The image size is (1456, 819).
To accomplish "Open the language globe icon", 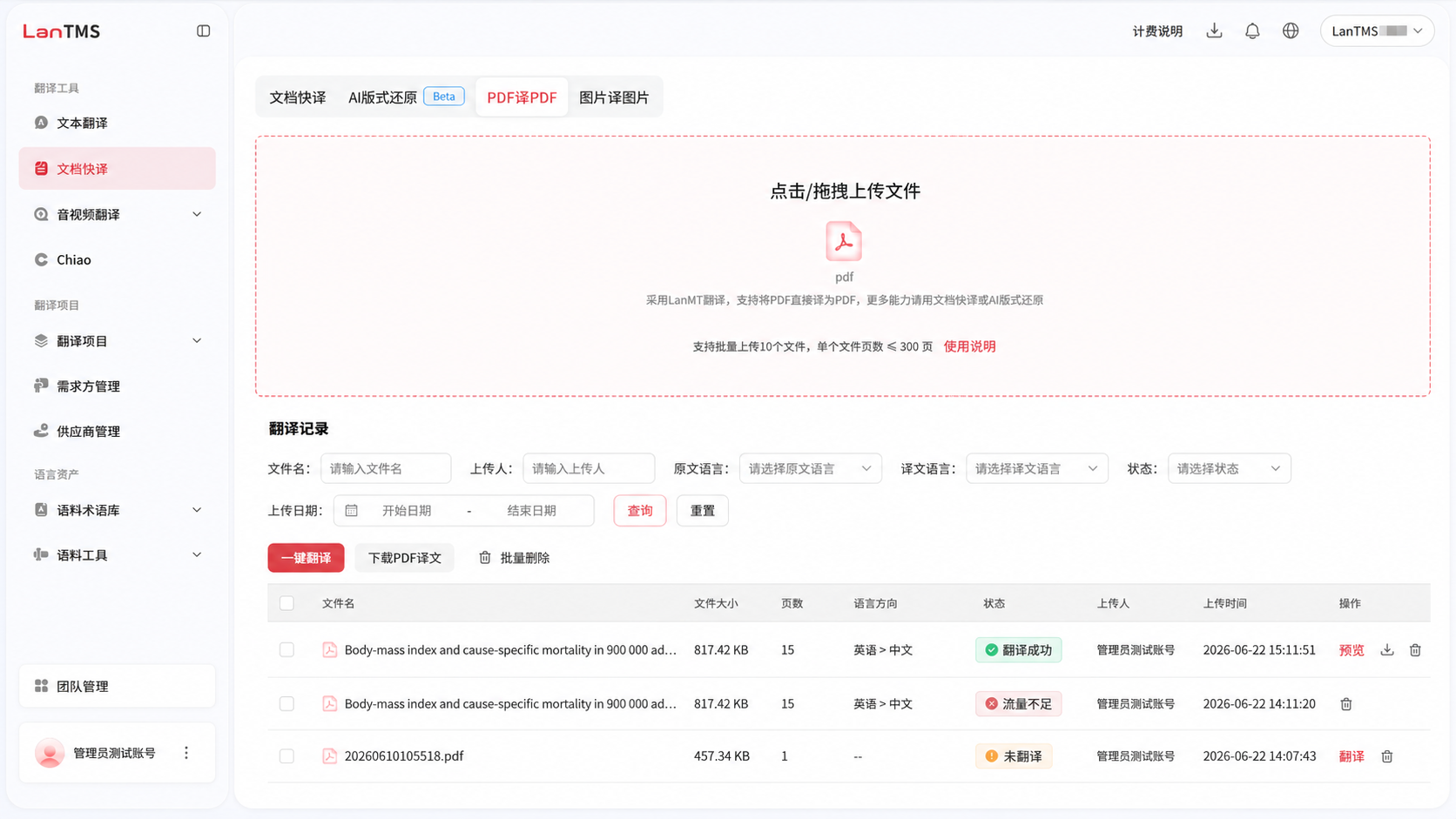I will (1291, 30).
